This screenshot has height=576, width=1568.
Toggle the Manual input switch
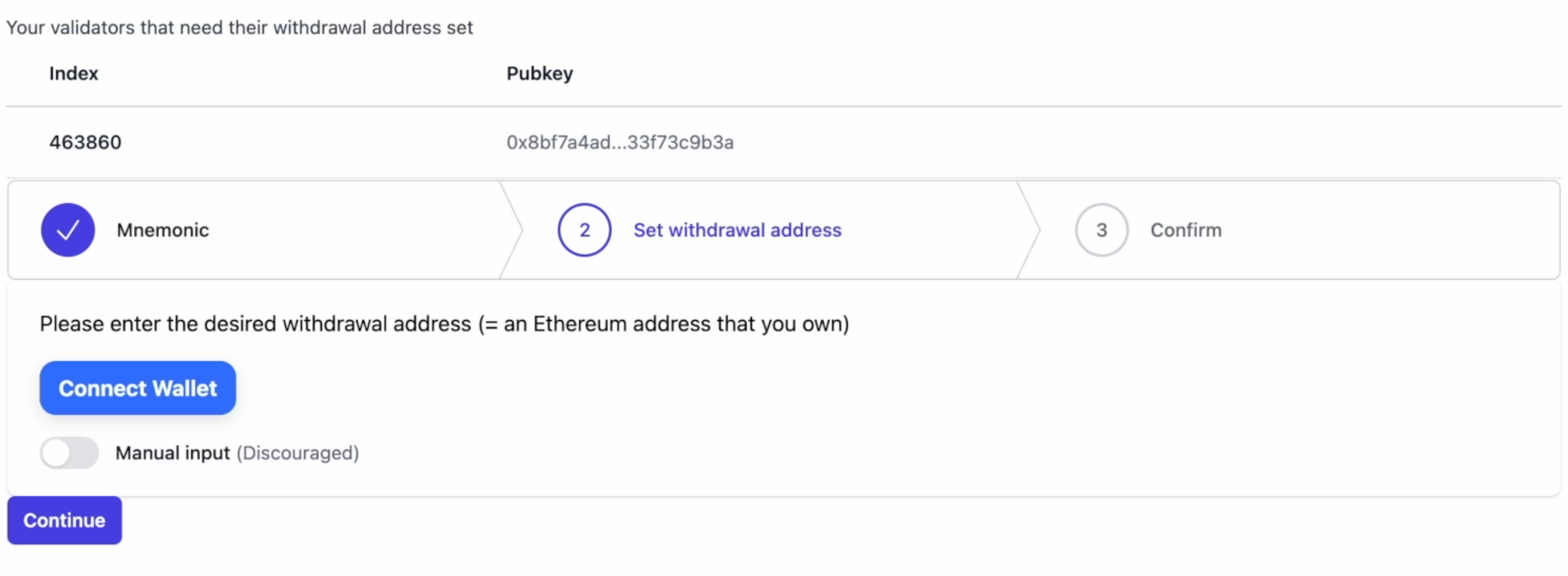point(69,452)
